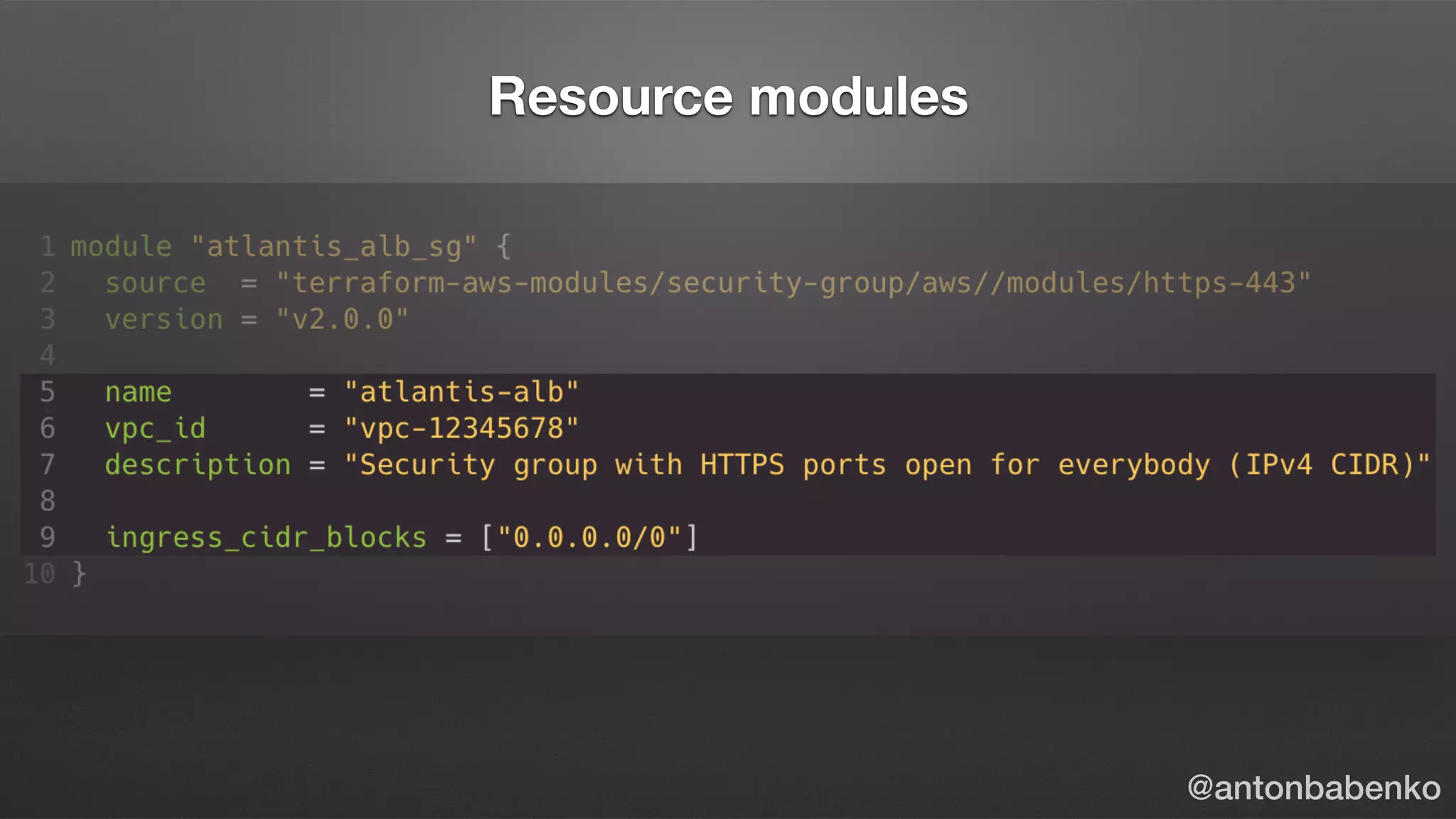Screen dimensions: 1456x819
Task: Select the vpc_id value "vpc-12345678"
Action: pyautogui.click(x=461, y=428)
